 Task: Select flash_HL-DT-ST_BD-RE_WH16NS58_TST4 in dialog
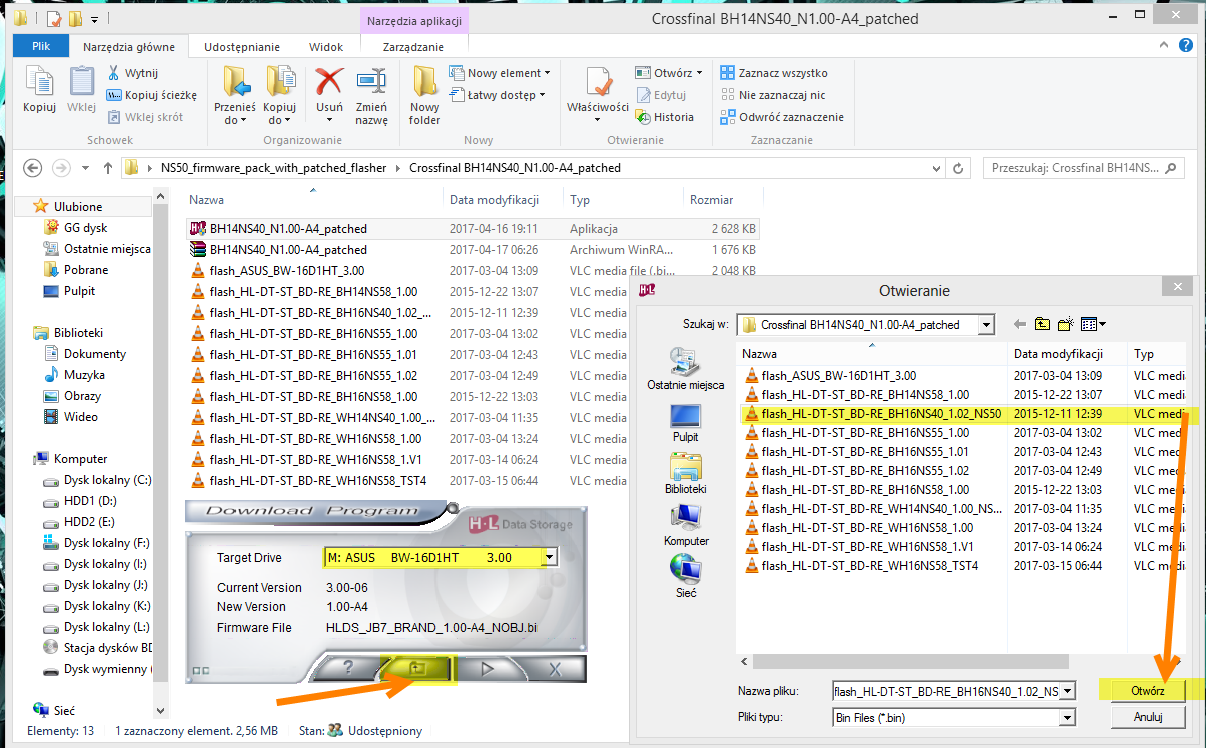[x=861, y=566]
